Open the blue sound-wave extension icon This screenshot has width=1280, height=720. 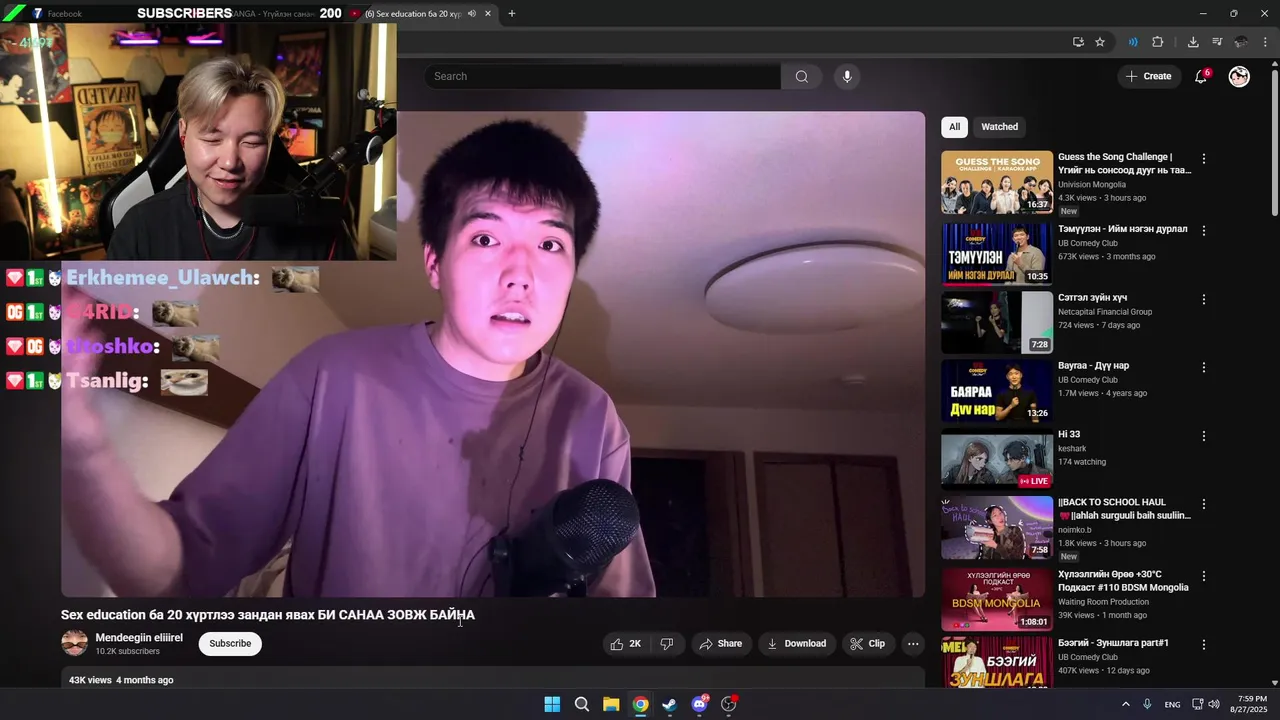point(1133,42)
